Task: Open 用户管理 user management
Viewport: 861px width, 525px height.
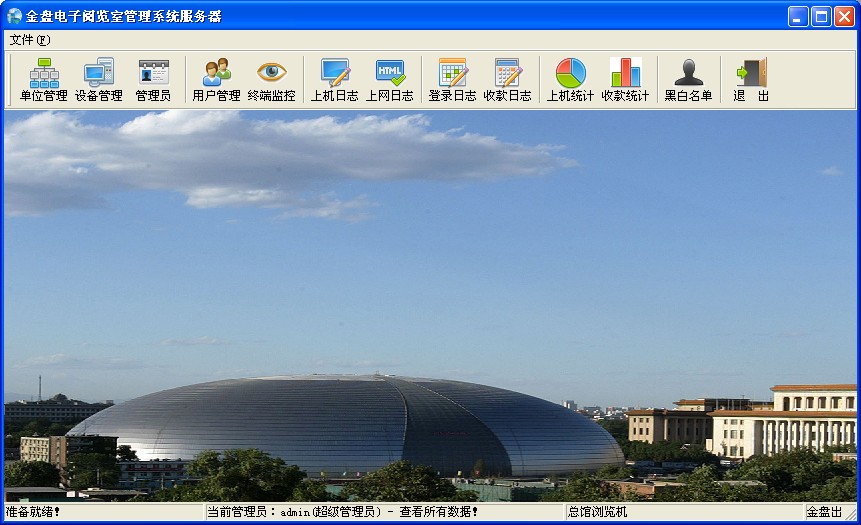Action: coord(216,80)
